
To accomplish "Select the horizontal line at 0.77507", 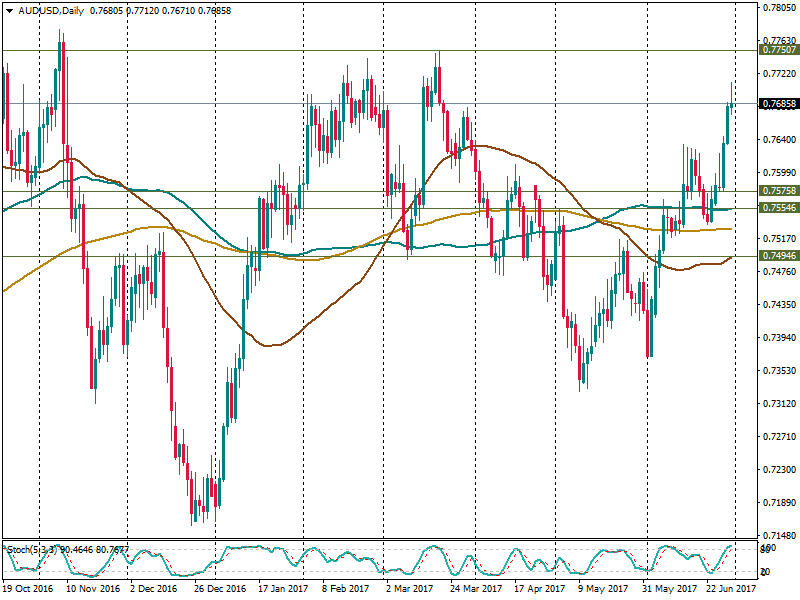I will (x=400, y=49).
